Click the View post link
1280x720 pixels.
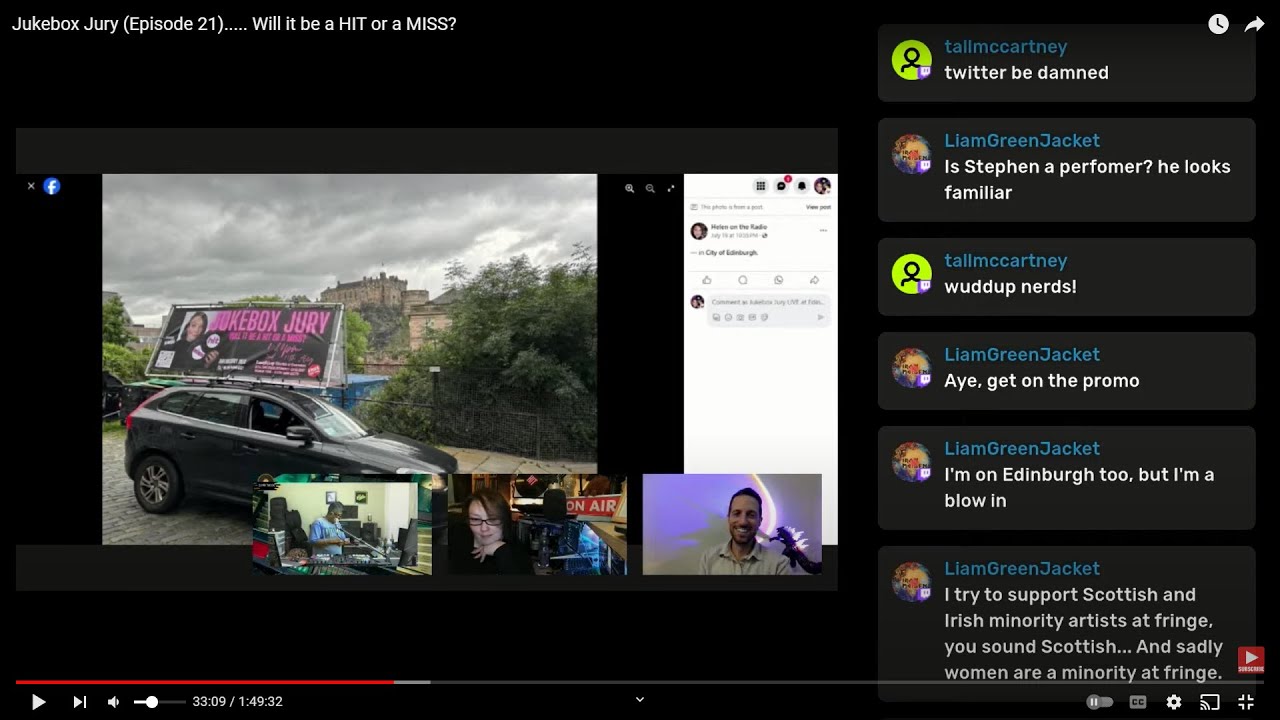818,207
